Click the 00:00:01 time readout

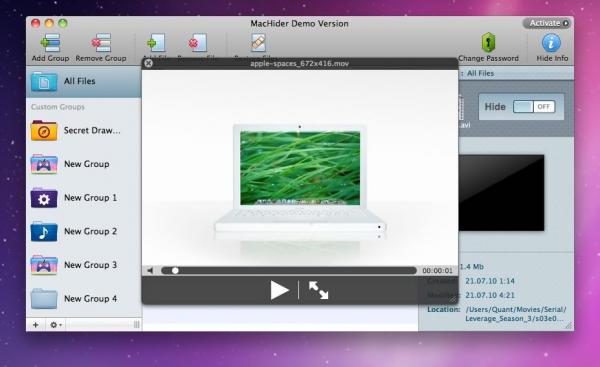point(437,271)
